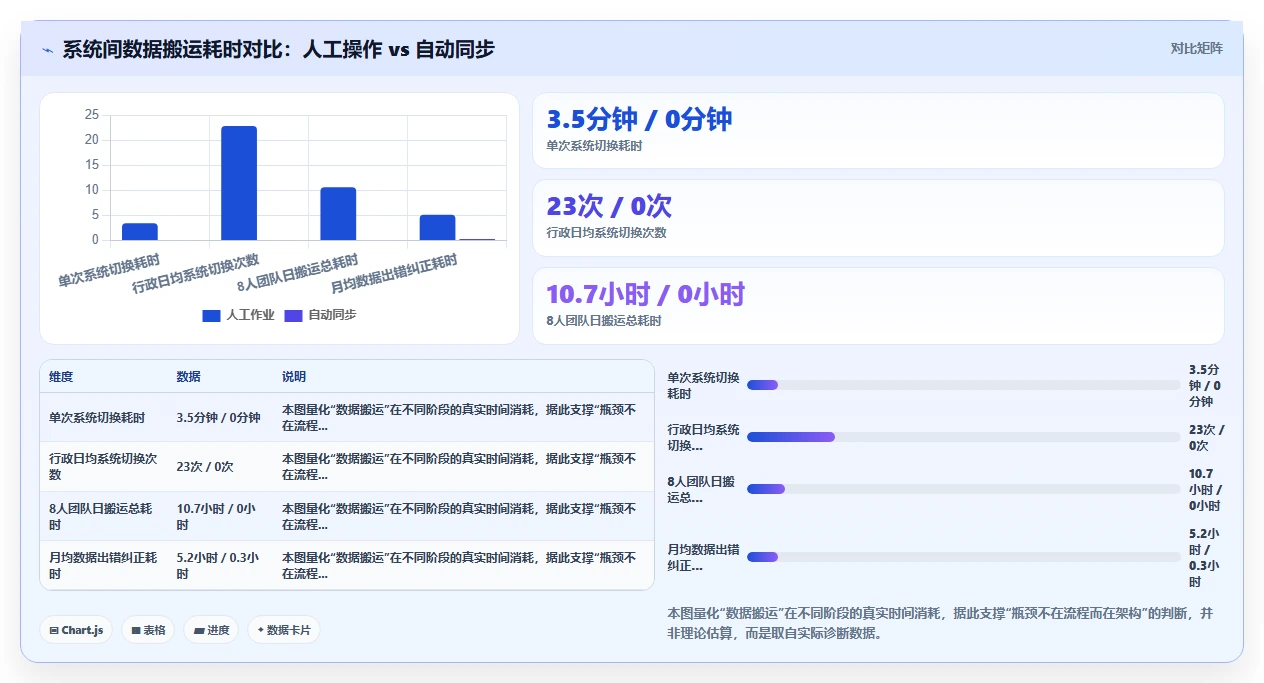This screenshot has height=683, width=1264.
Task: Click table cell 行政日均系统切换次数
Action: (x=104, y=467)
